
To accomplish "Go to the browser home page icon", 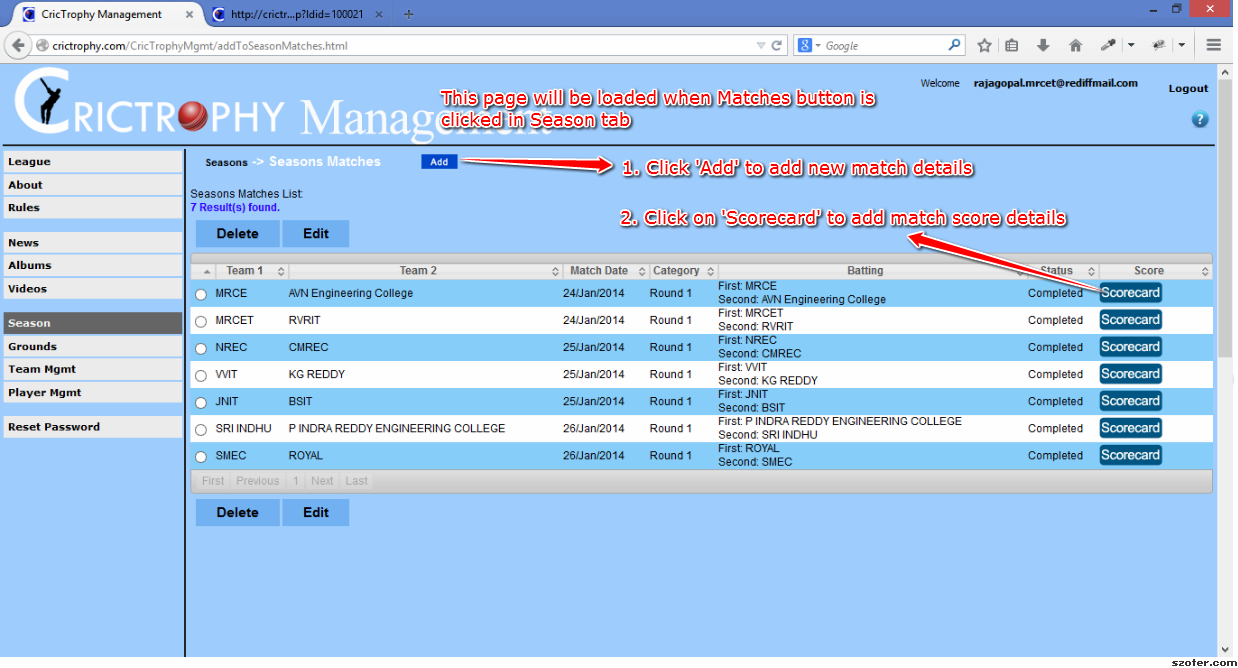I will point(1075,45).
